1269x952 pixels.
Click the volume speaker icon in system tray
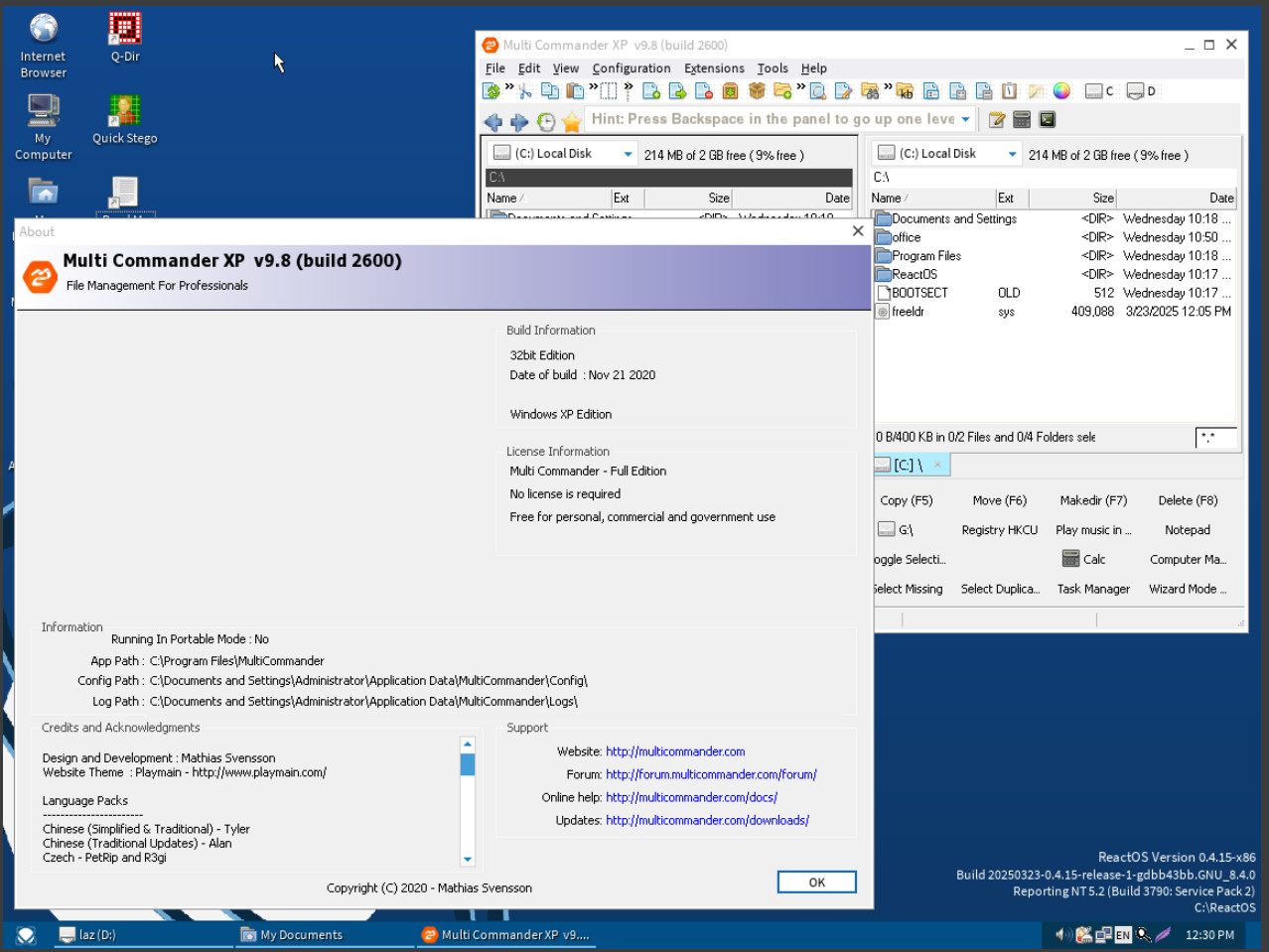tap(1062, 934)
